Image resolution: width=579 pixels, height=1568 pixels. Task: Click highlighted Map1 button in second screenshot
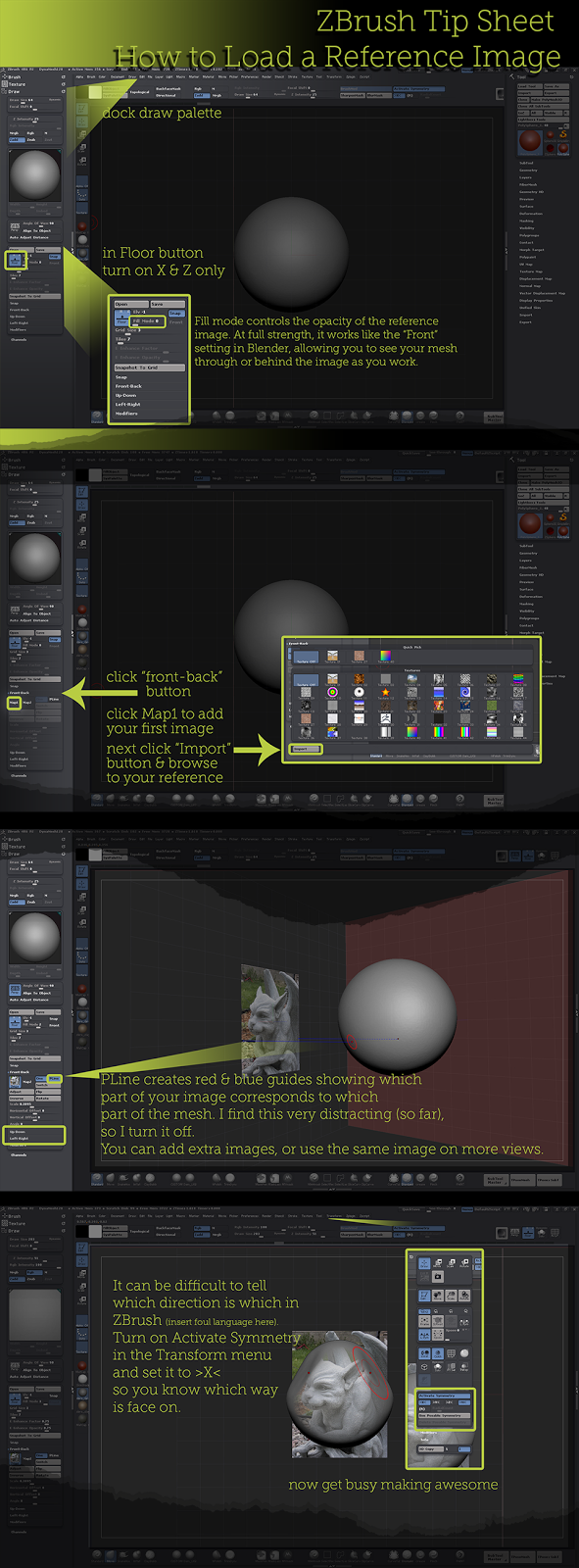[14, 703]
